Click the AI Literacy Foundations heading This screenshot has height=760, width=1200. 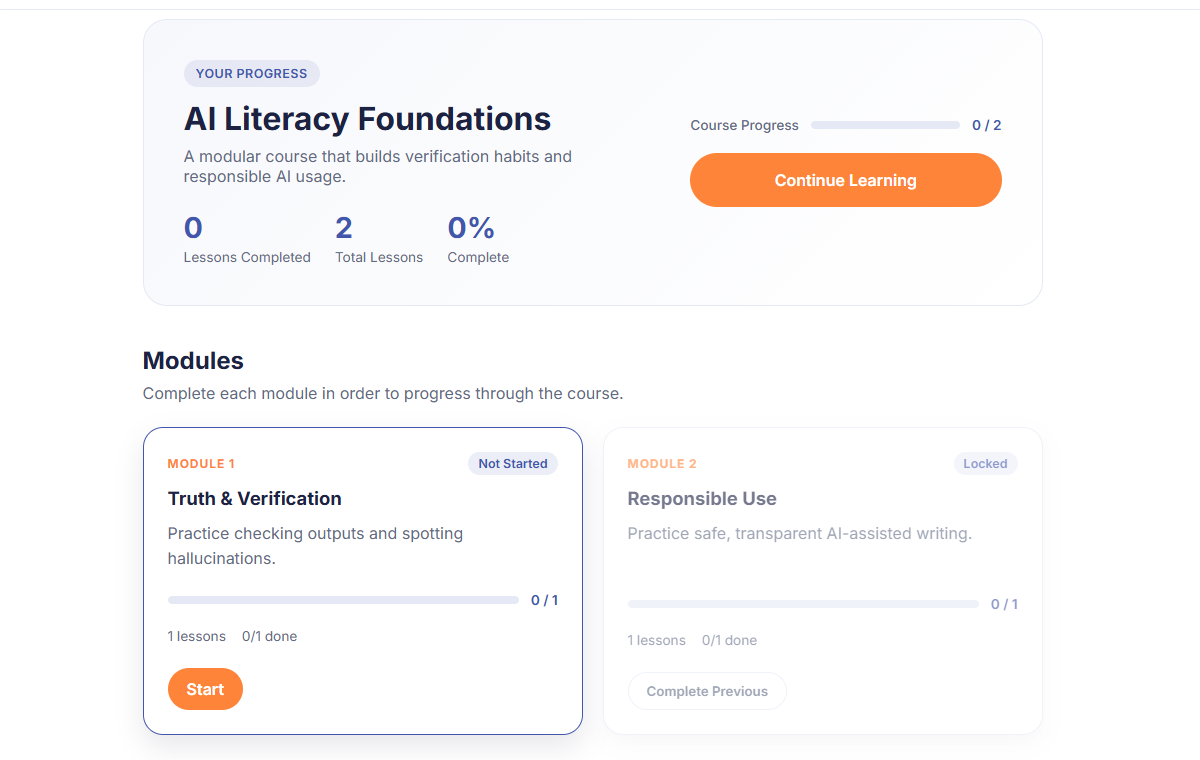367,119
